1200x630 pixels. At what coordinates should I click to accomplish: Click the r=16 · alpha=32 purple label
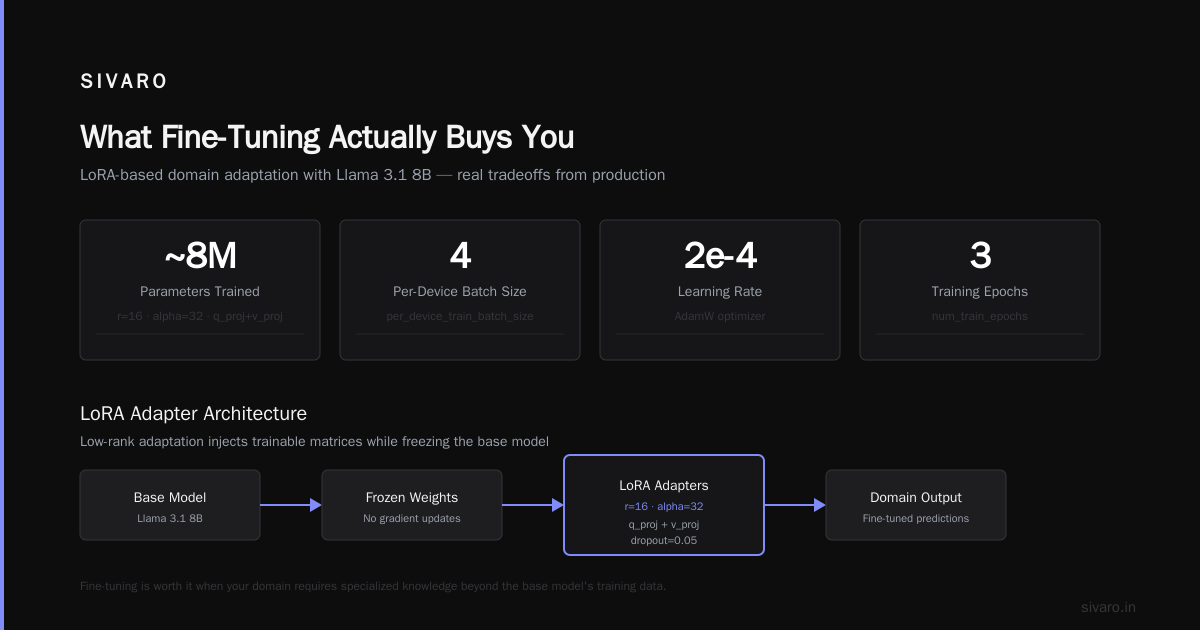pos(664,506)
